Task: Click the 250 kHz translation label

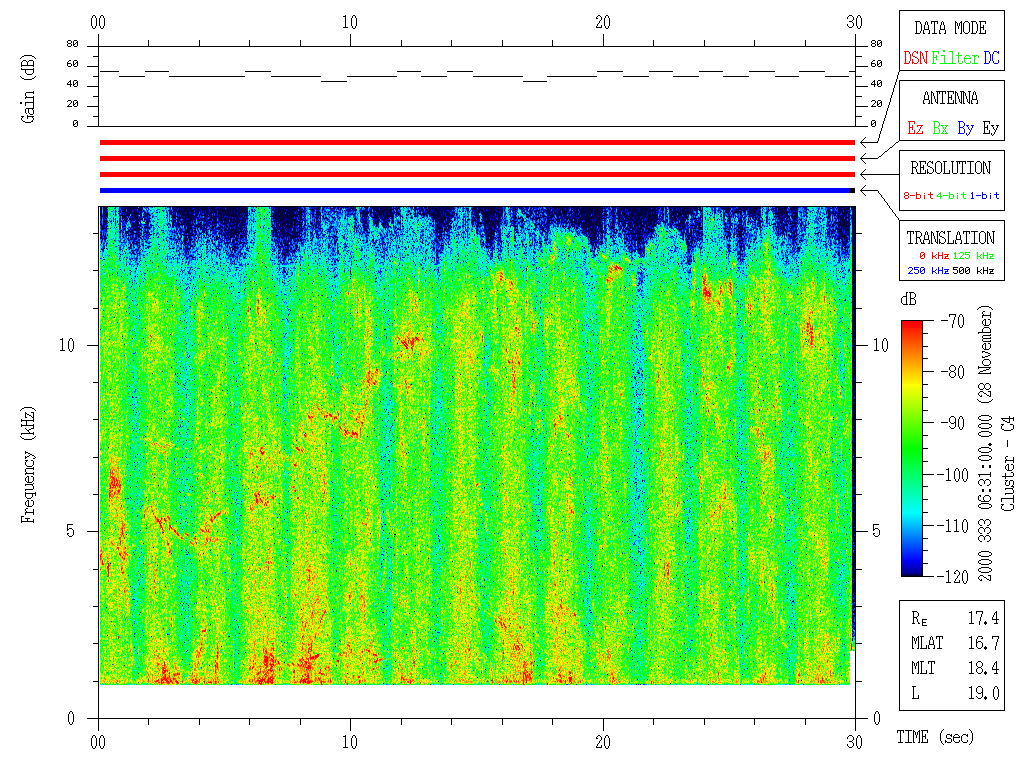Action: [x=927, y=271]
